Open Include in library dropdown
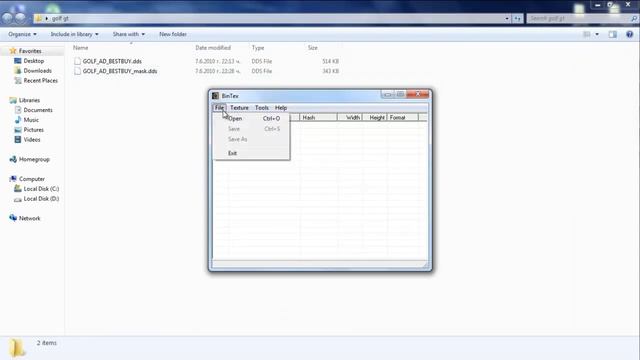Image resolution: width=640 pixels, height=360 pixels. click(x=74, y=34)
